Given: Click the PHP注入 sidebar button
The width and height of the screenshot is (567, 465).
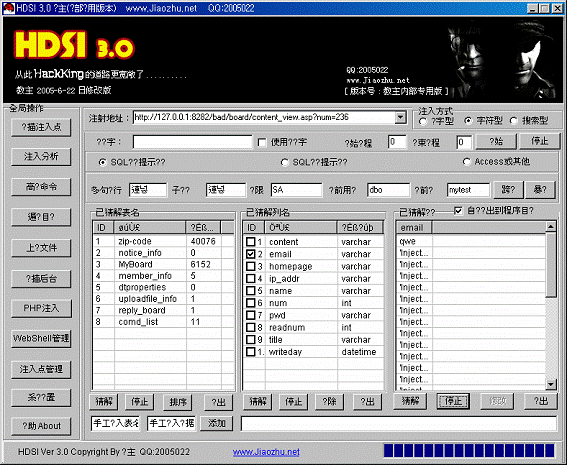Looking at the screenshot, I should tap(41, 308).
